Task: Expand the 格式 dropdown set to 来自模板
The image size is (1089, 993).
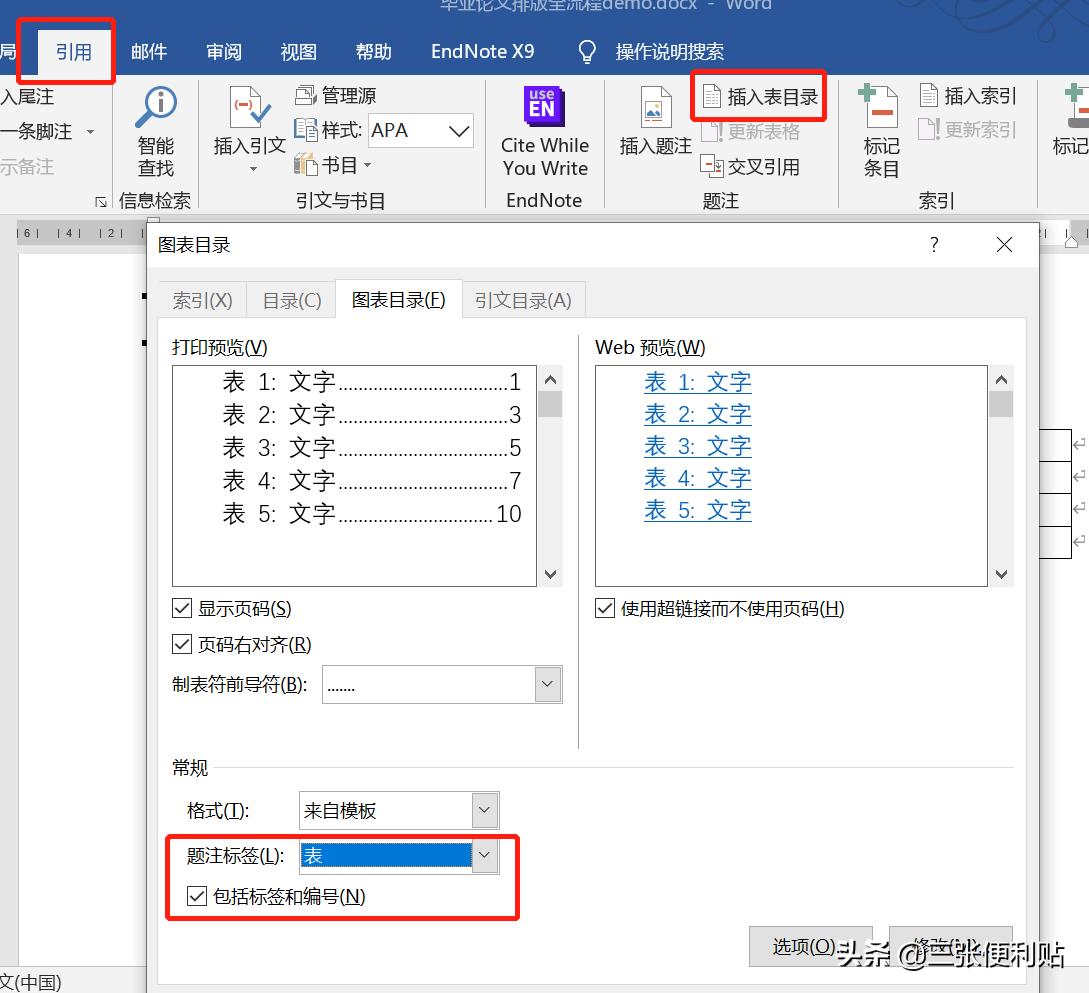Action: pyautogui.click(x=484, y=810)
